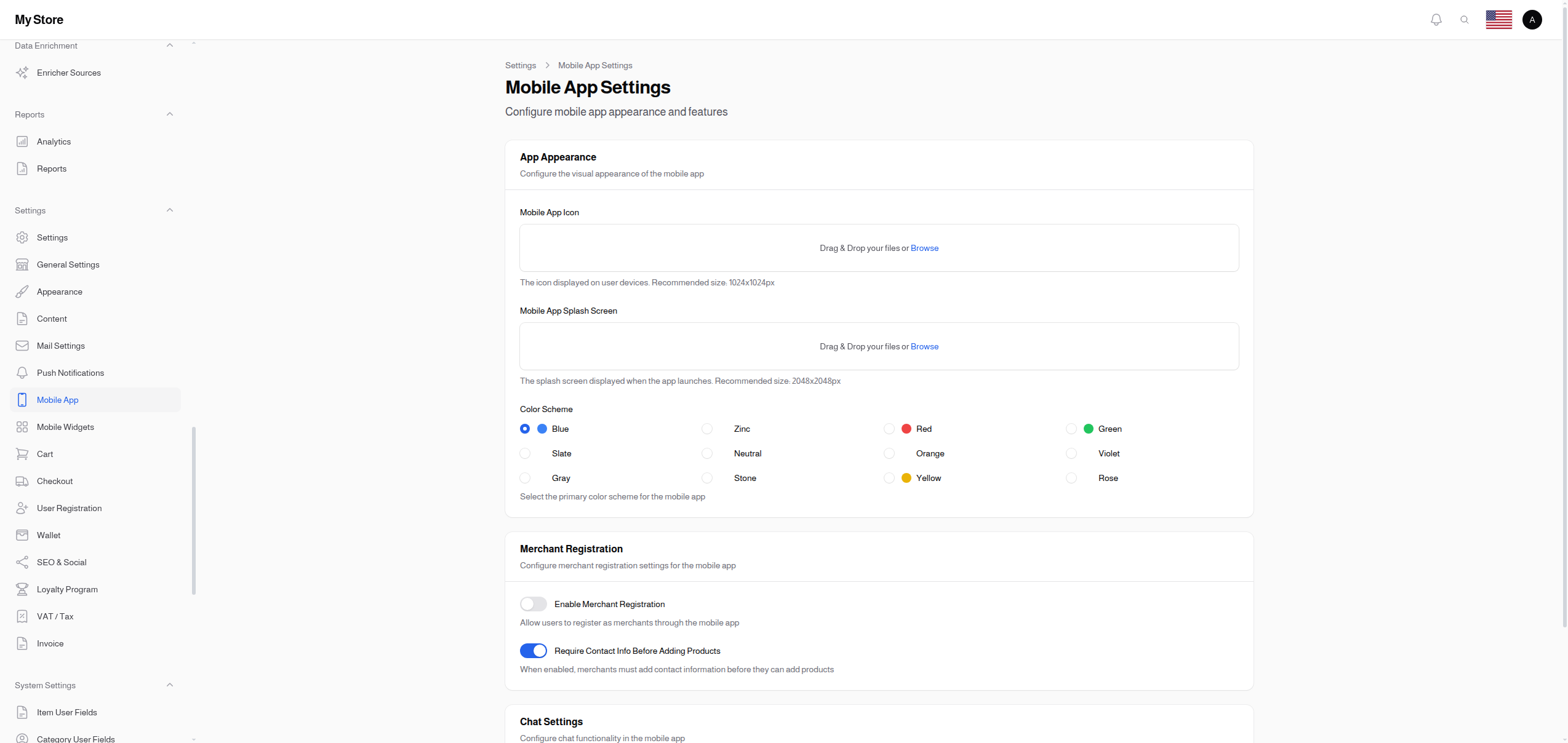Click the Yellow color swatch circle
This screenshot has width=1568, height=743.
click(x=905, y=478)
